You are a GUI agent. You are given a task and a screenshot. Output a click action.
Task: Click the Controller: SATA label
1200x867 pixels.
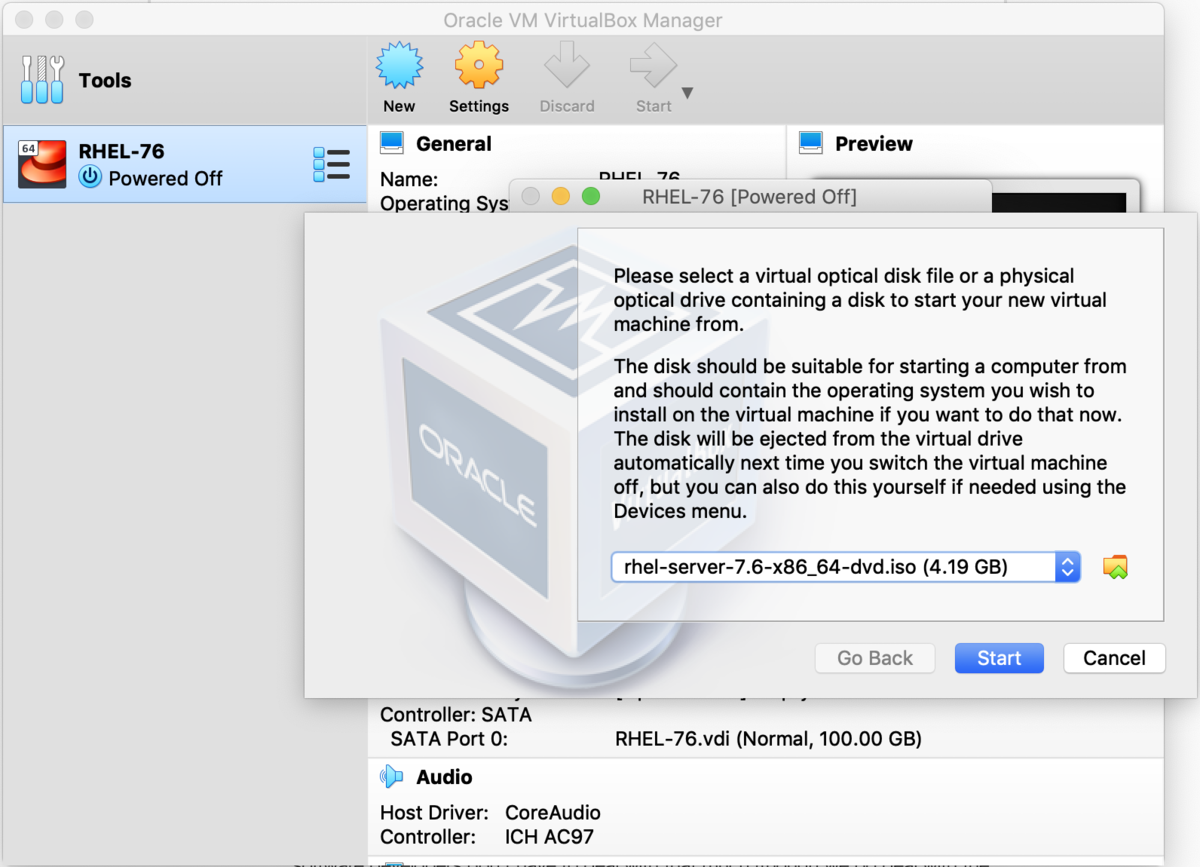[456, 715]
